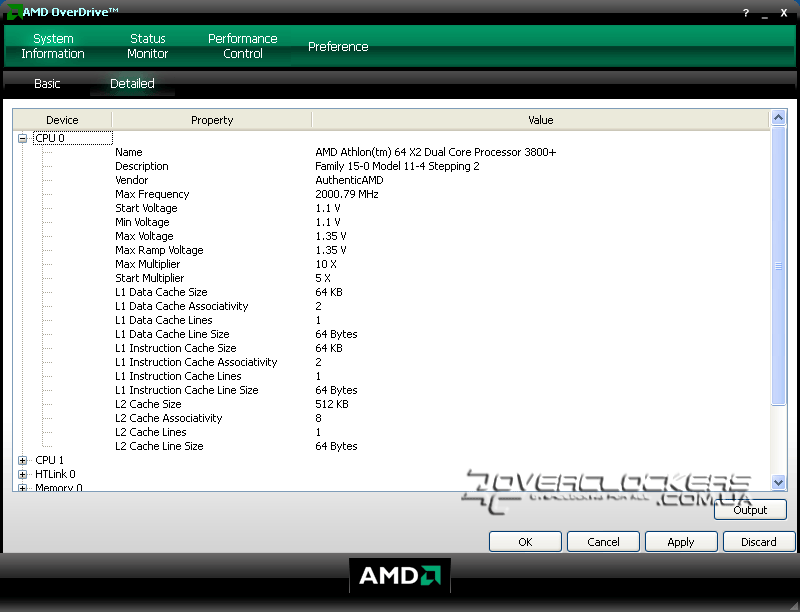The height and width of the screenshot is (612, 800).
Task: Select the Start Multiplier property
Action: coord(149,278)
